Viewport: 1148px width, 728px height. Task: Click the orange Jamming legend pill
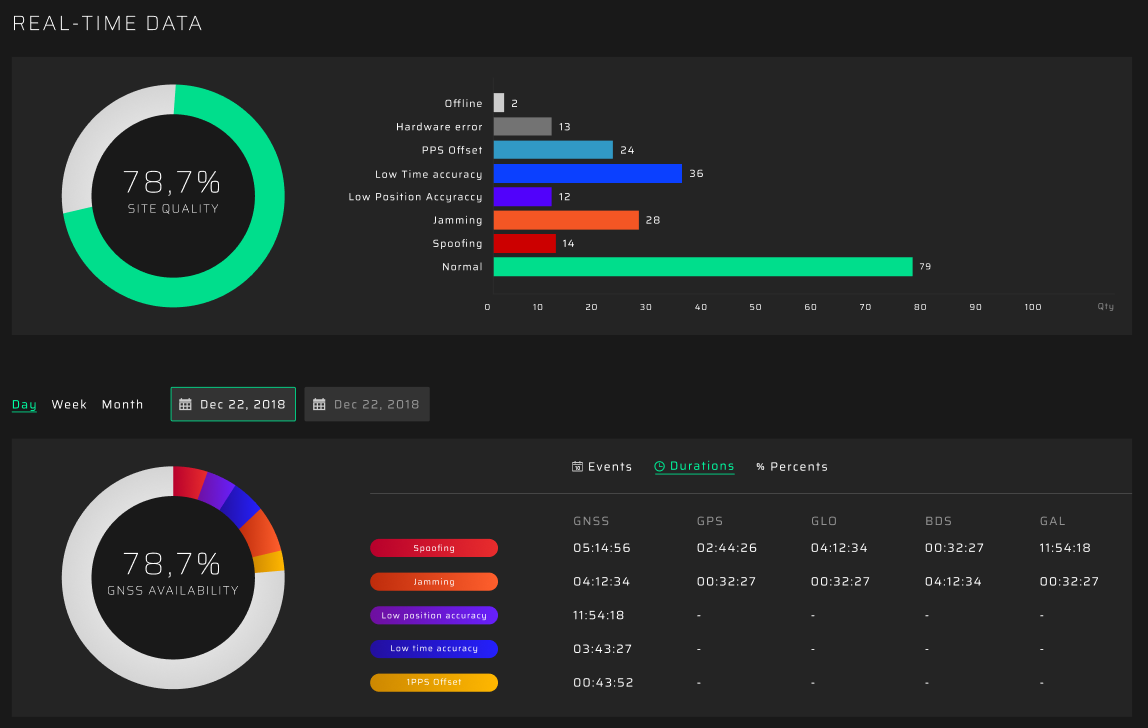pos(434,582)
